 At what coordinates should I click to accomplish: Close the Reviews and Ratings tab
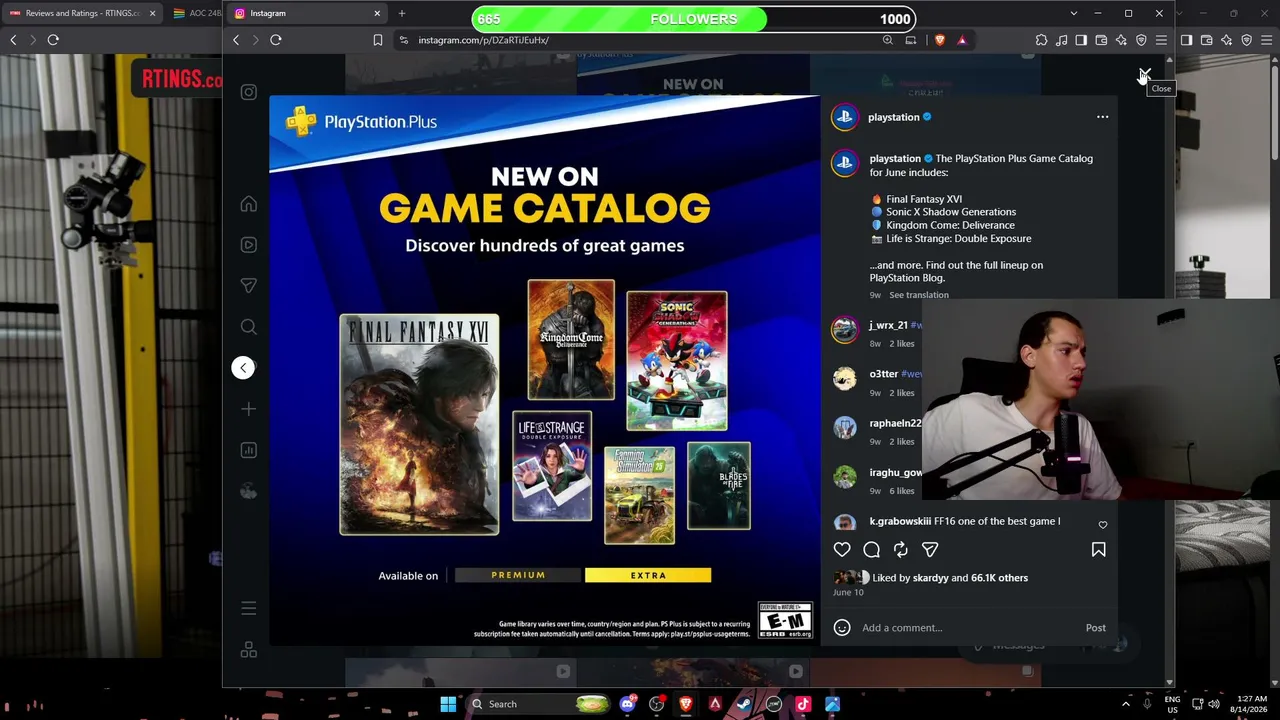tap(152, 13)
